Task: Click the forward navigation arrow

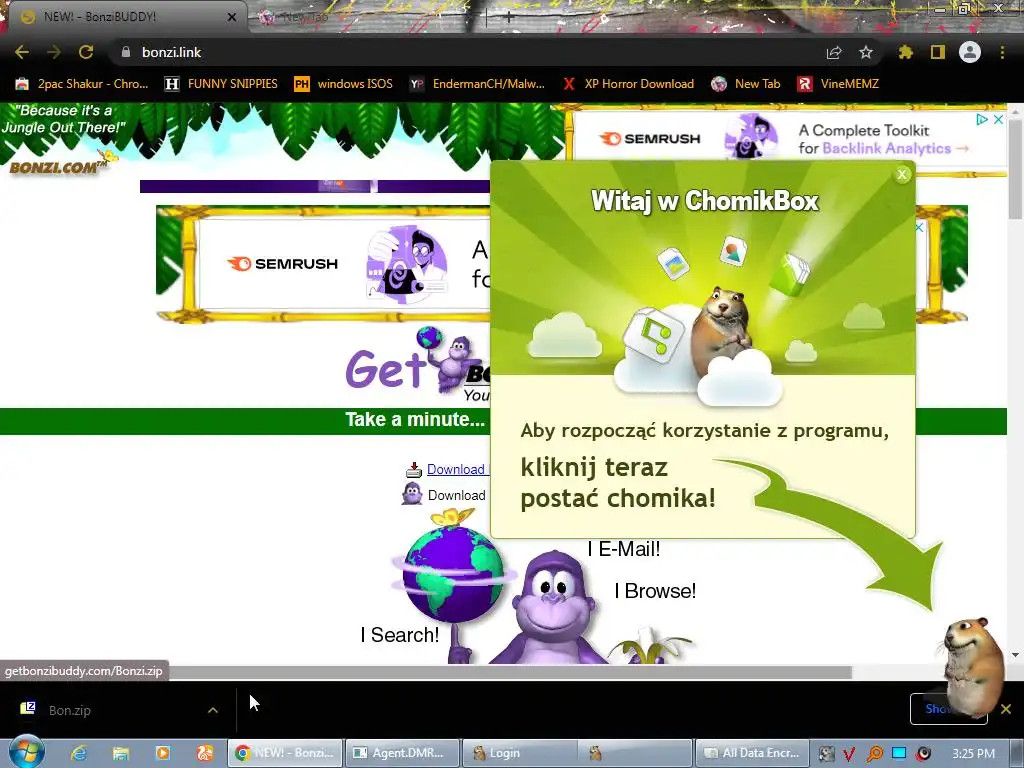Action: [54, 52]
